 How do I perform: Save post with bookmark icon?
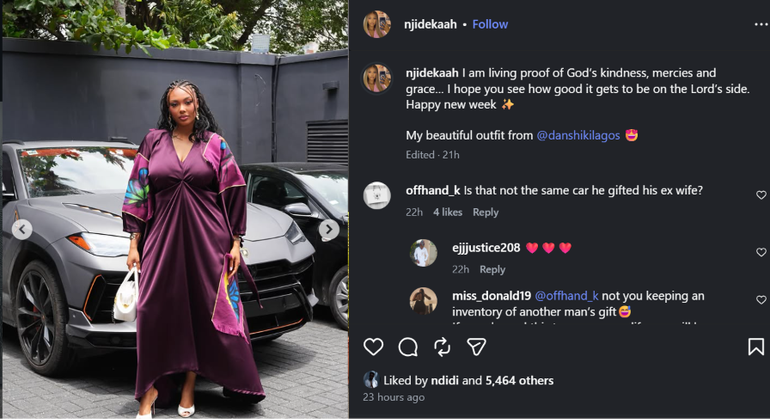pos(756,347)
